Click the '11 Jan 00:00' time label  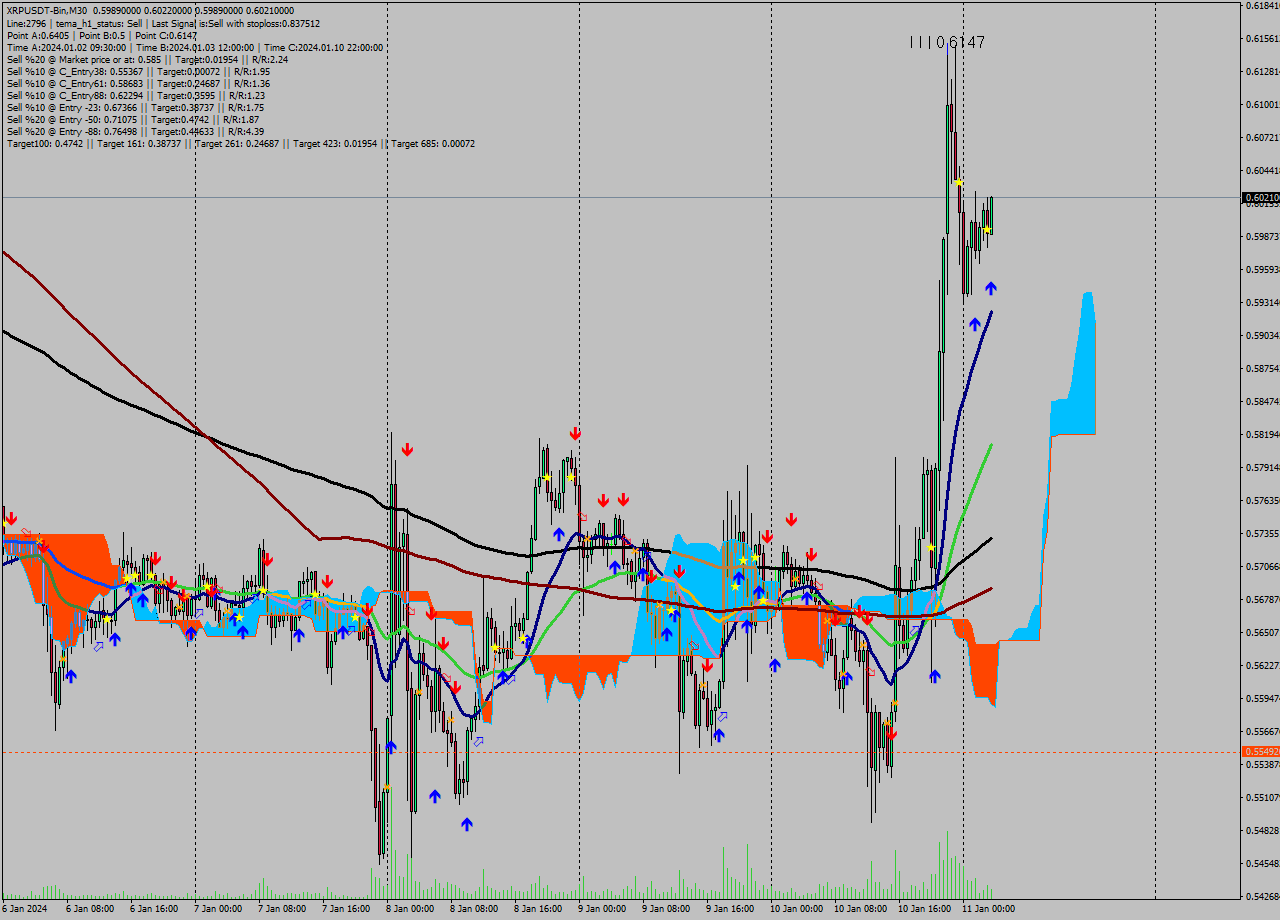988,909
